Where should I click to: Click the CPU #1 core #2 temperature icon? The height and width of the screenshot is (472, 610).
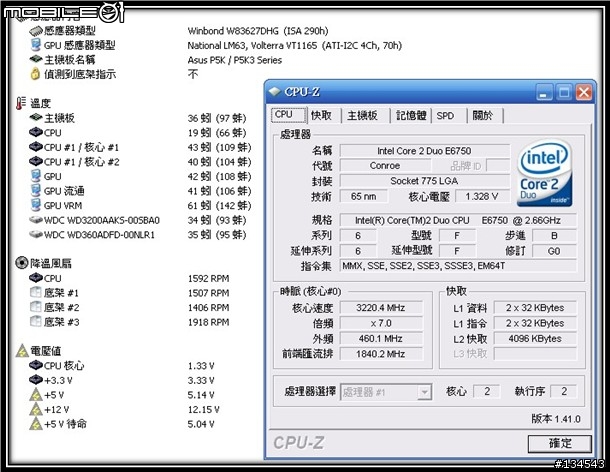[x=36, y=161]
